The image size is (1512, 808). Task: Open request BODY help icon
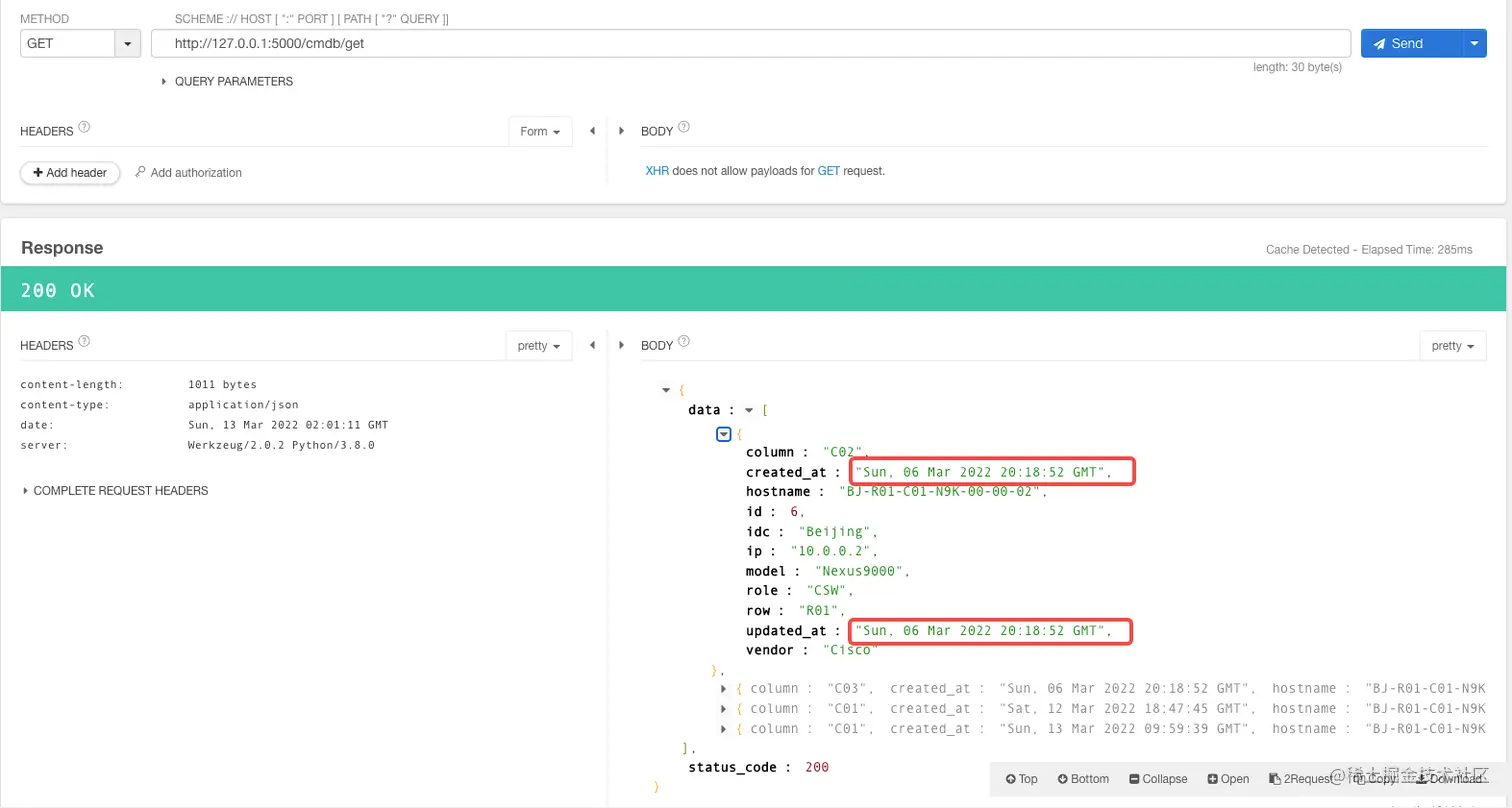(684, 128)
